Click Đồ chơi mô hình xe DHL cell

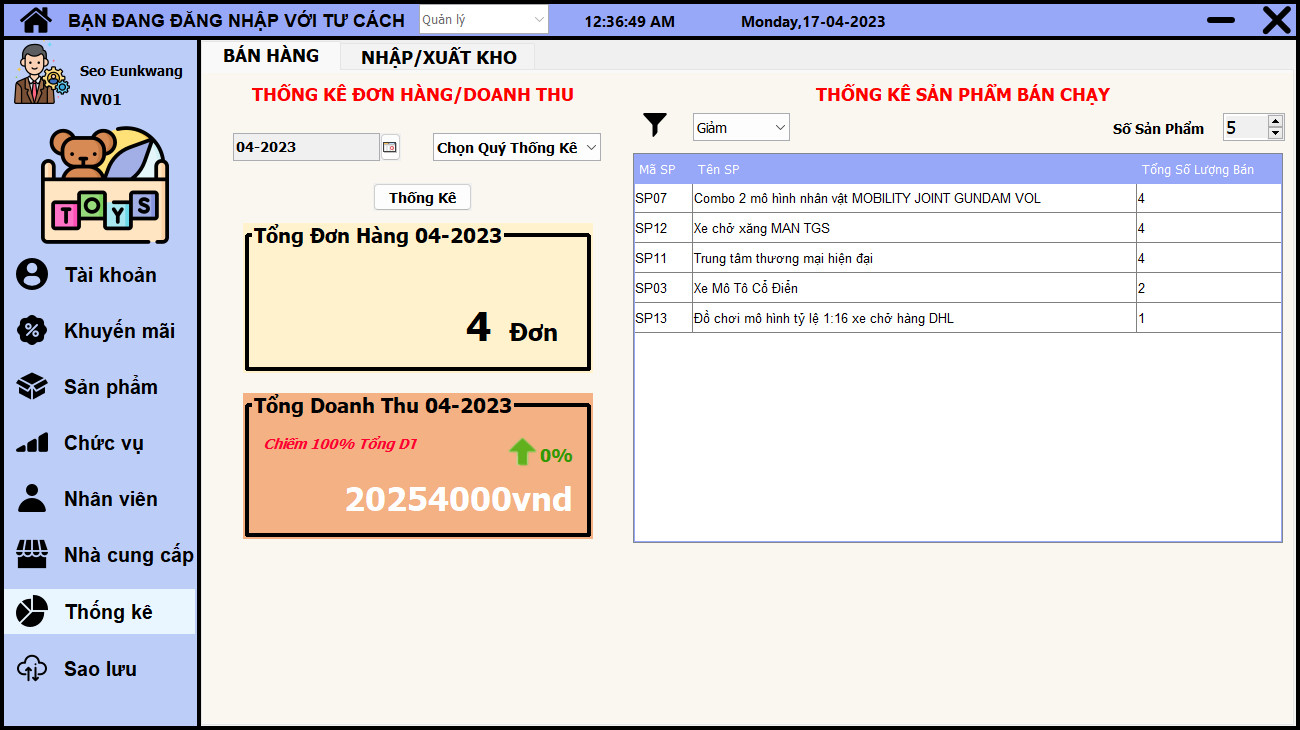point(914,318)
